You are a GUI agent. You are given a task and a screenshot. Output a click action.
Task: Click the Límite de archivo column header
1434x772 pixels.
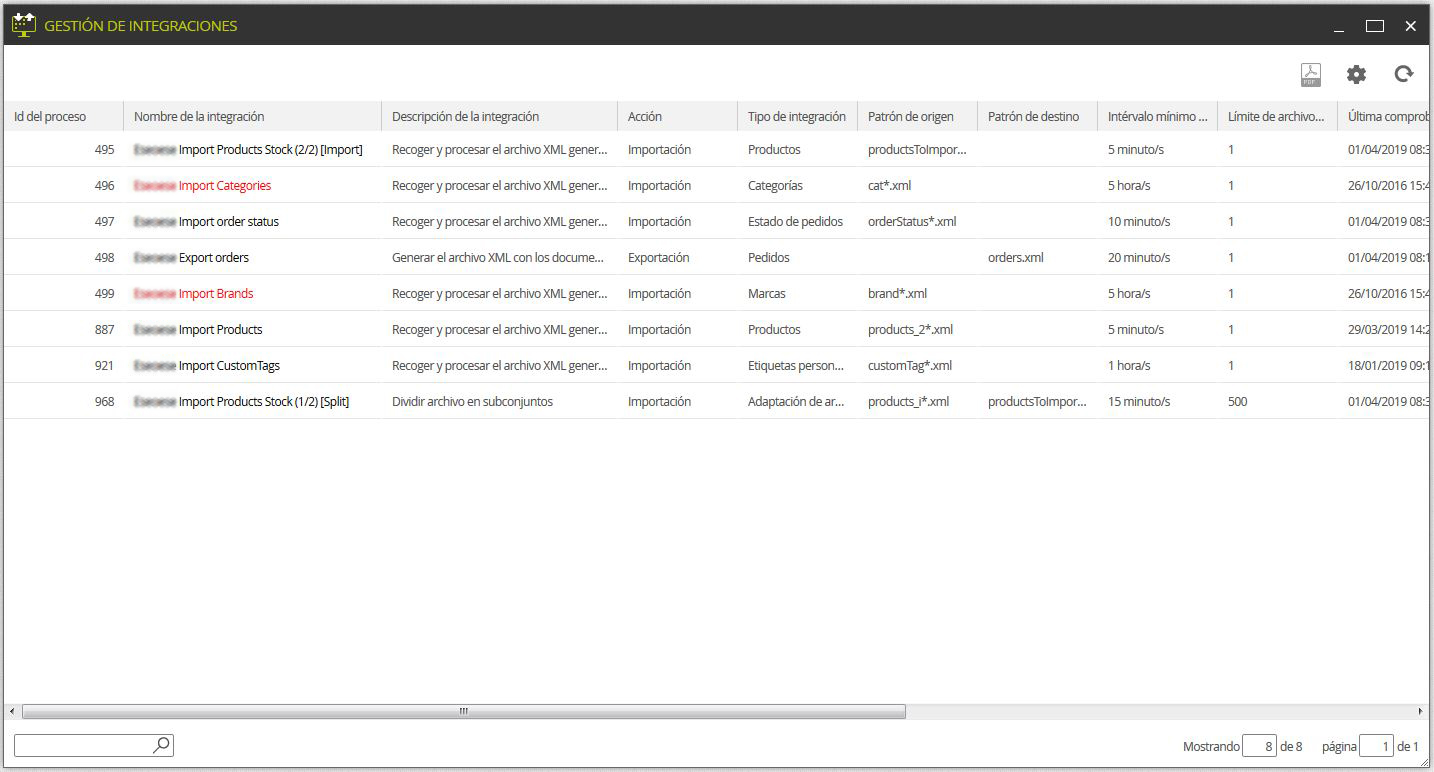click(x=1277, y=116)
